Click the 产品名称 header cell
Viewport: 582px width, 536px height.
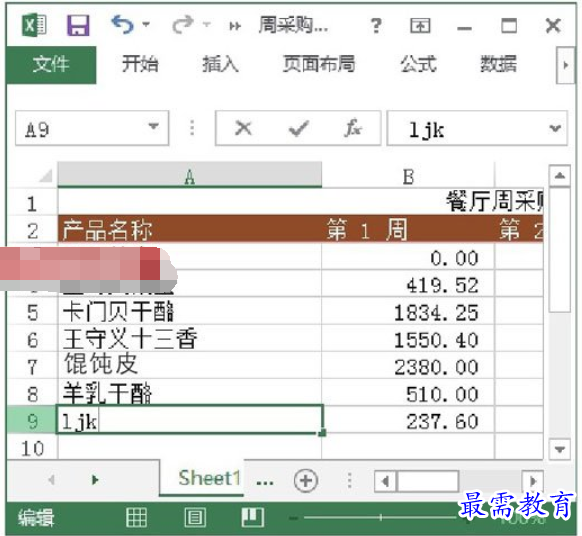click(190, 229)
